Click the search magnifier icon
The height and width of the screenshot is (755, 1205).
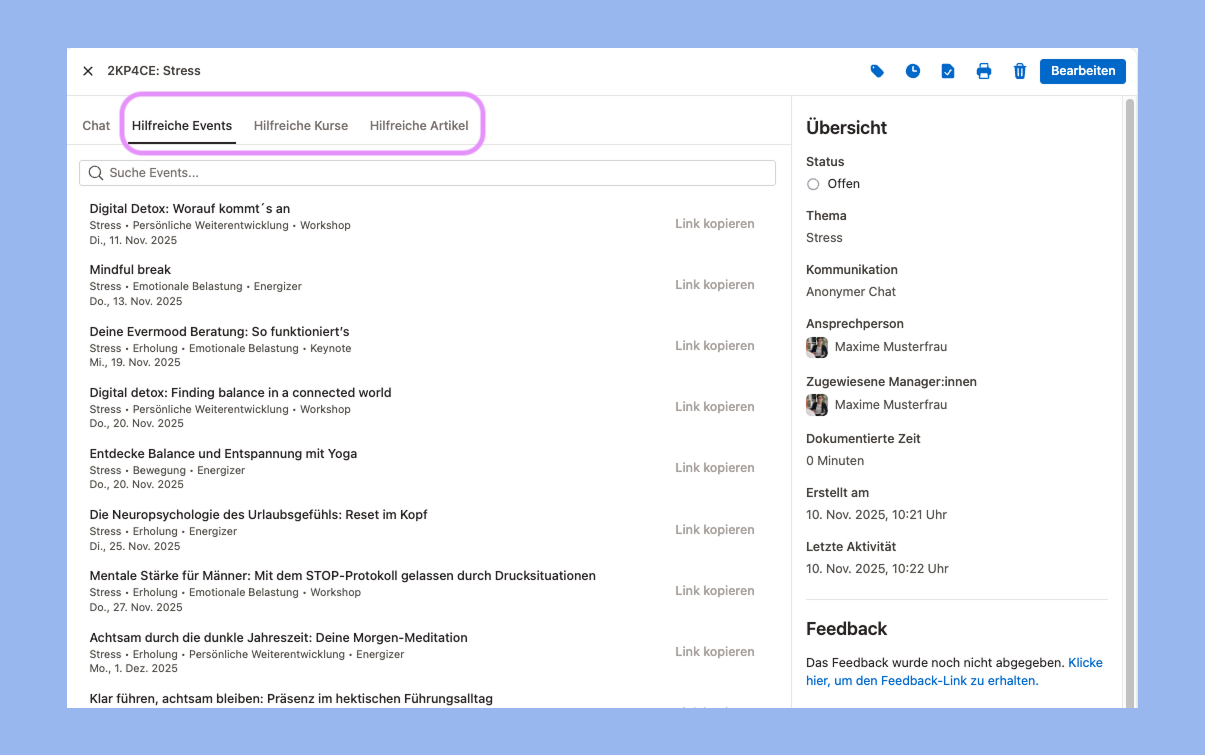tap(96, 173)
